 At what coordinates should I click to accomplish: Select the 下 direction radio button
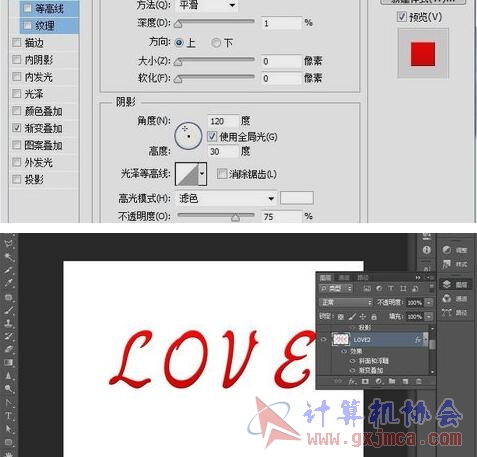click(x=216, y=43)
